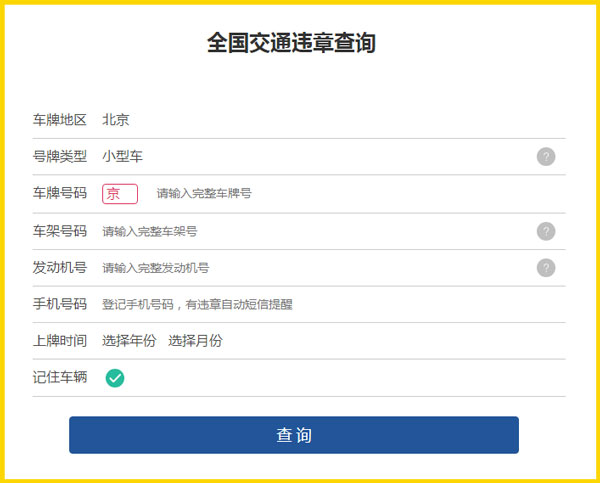This screenshot has height=483, width=600.
Task: Expand the 号牌类型 selector showing 小型车
Action: 123,156
